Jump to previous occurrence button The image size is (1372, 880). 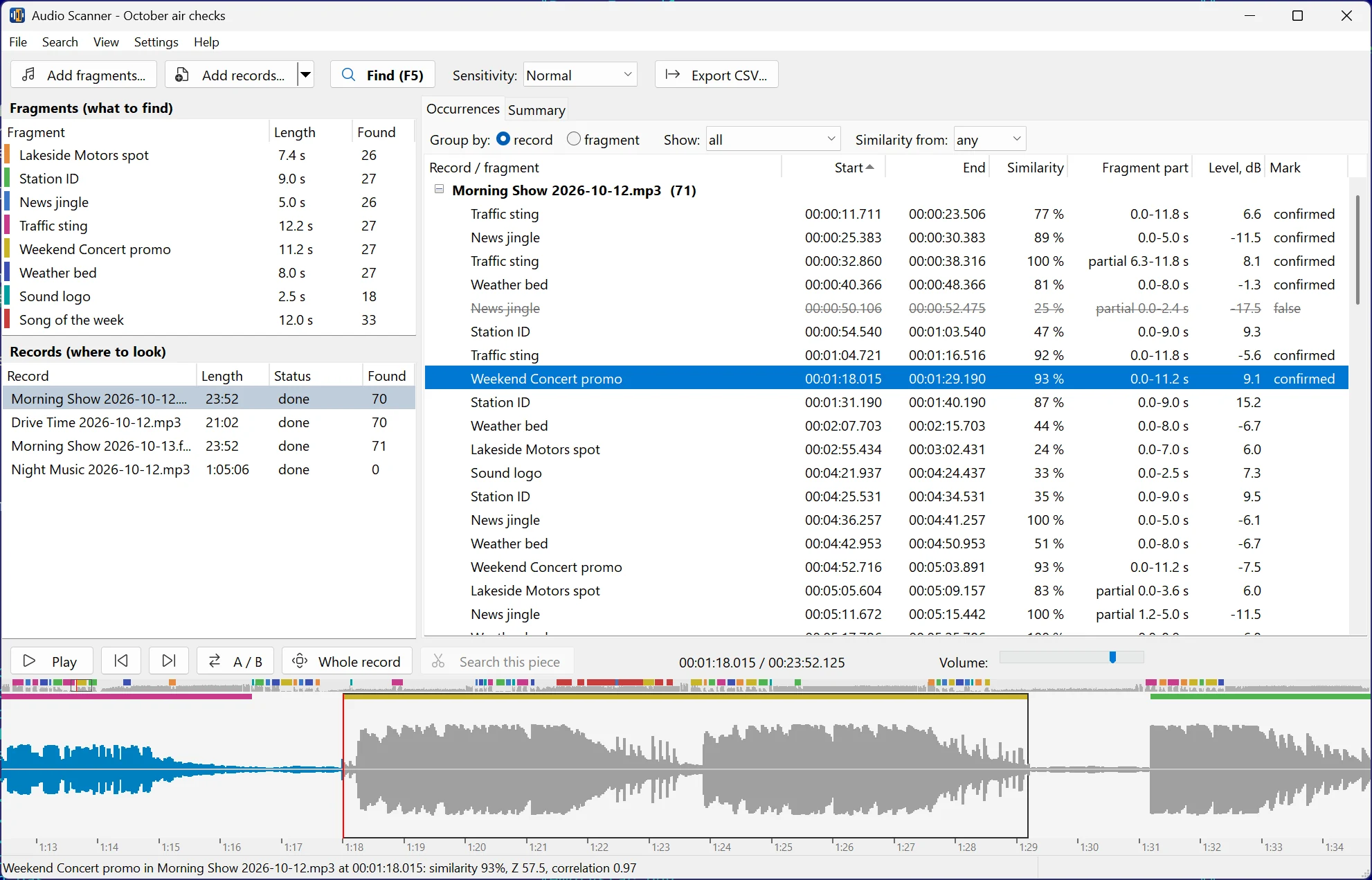[121, 661]
